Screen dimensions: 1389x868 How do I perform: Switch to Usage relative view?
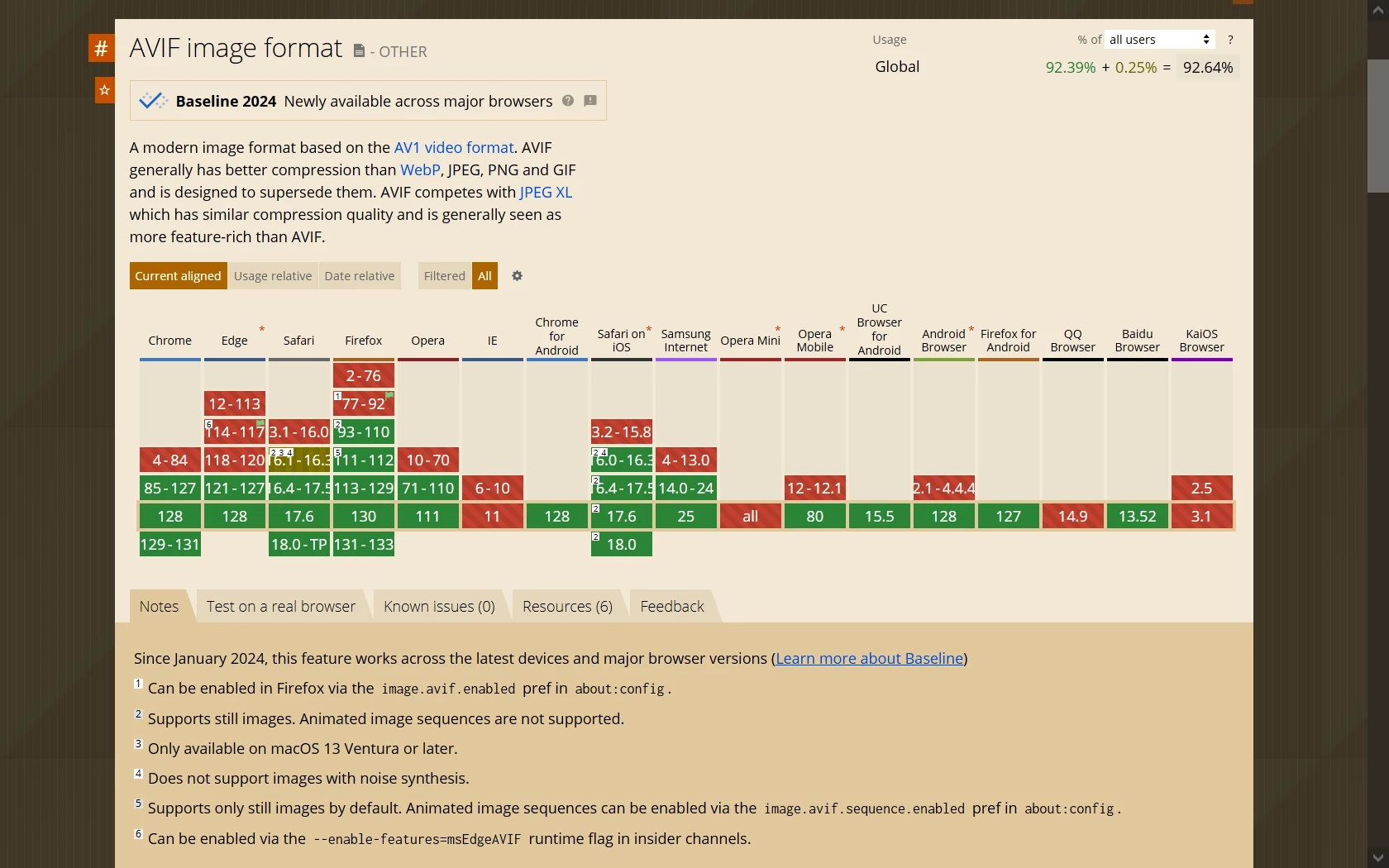(273, 276)
